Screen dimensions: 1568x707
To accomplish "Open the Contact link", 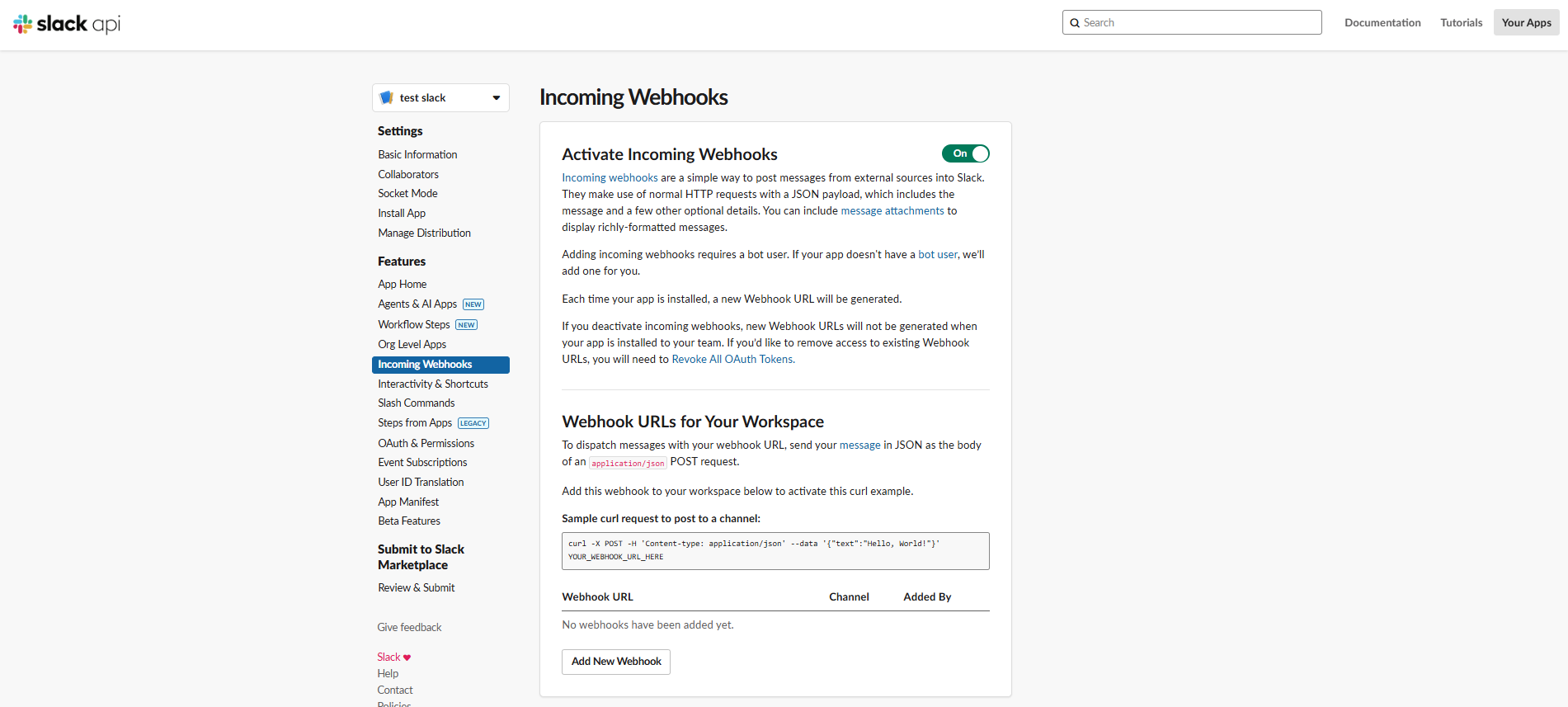I will tap(395, 690).
